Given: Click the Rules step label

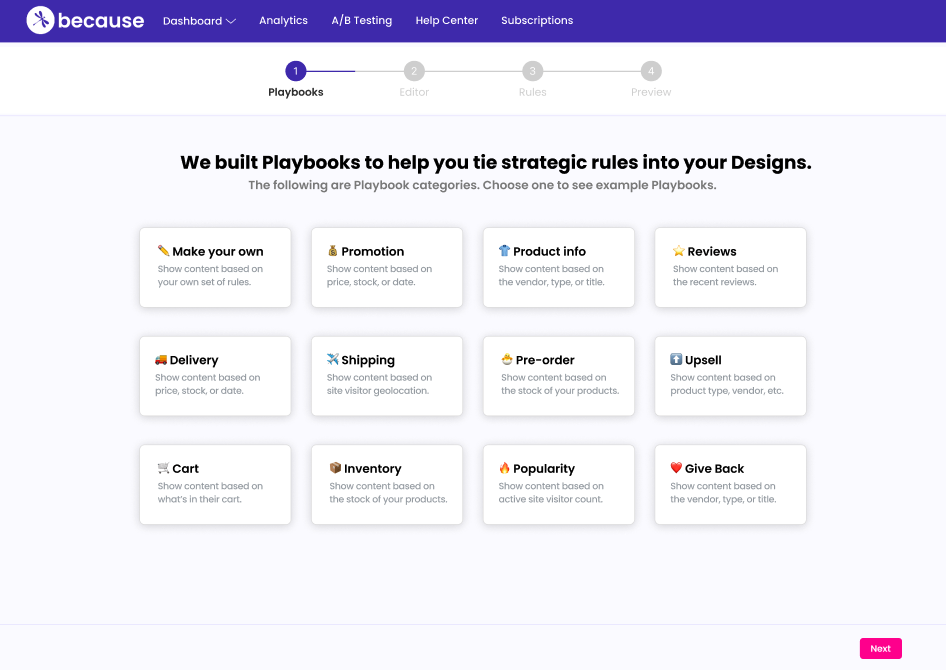Looking at the screenshot, I should point(532,92).
